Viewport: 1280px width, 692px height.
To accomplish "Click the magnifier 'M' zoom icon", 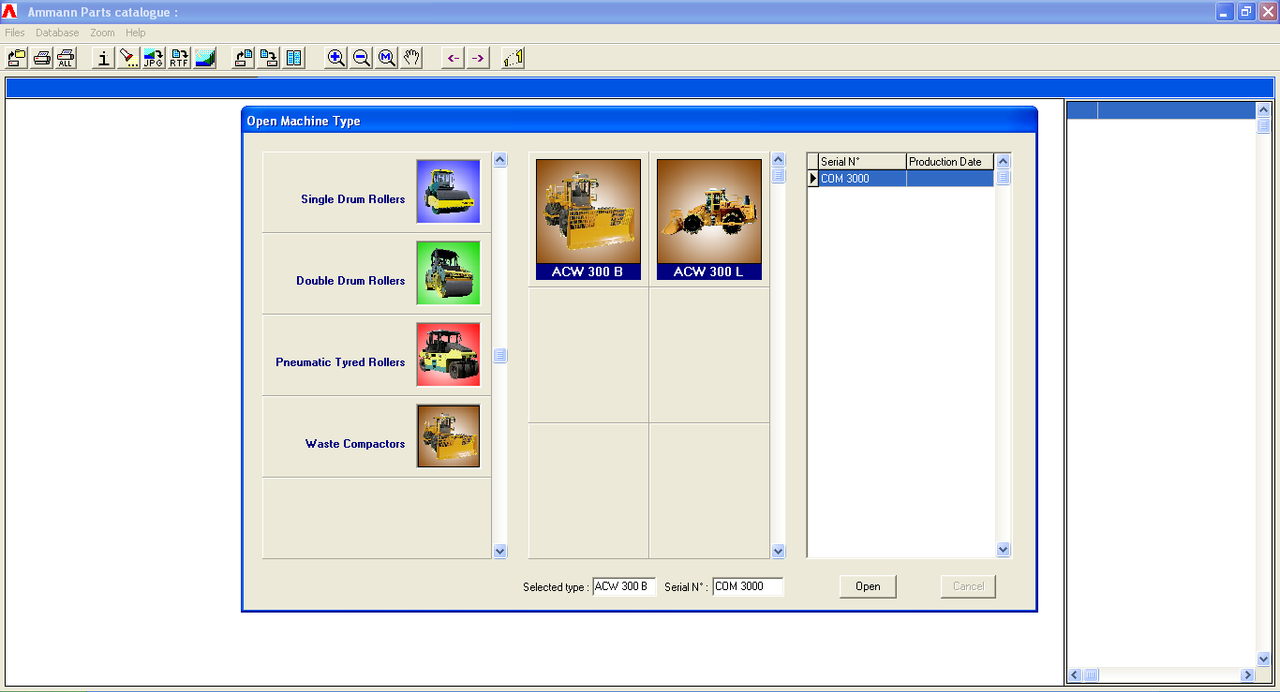I will tap(387, 58).
